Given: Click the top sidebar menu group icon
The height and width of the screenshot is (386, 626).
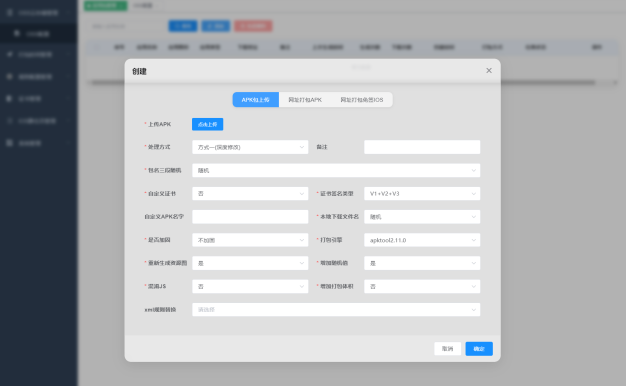Looking at the screenshot, I should [x=10, y=13].
